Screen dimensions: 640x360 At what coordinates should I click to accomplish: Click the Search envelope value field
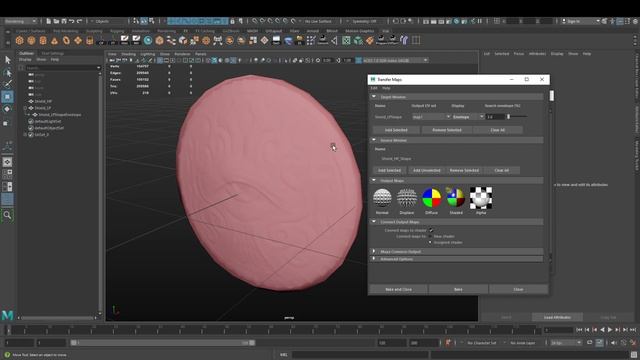pyautogui.click(x=496, y=117)
